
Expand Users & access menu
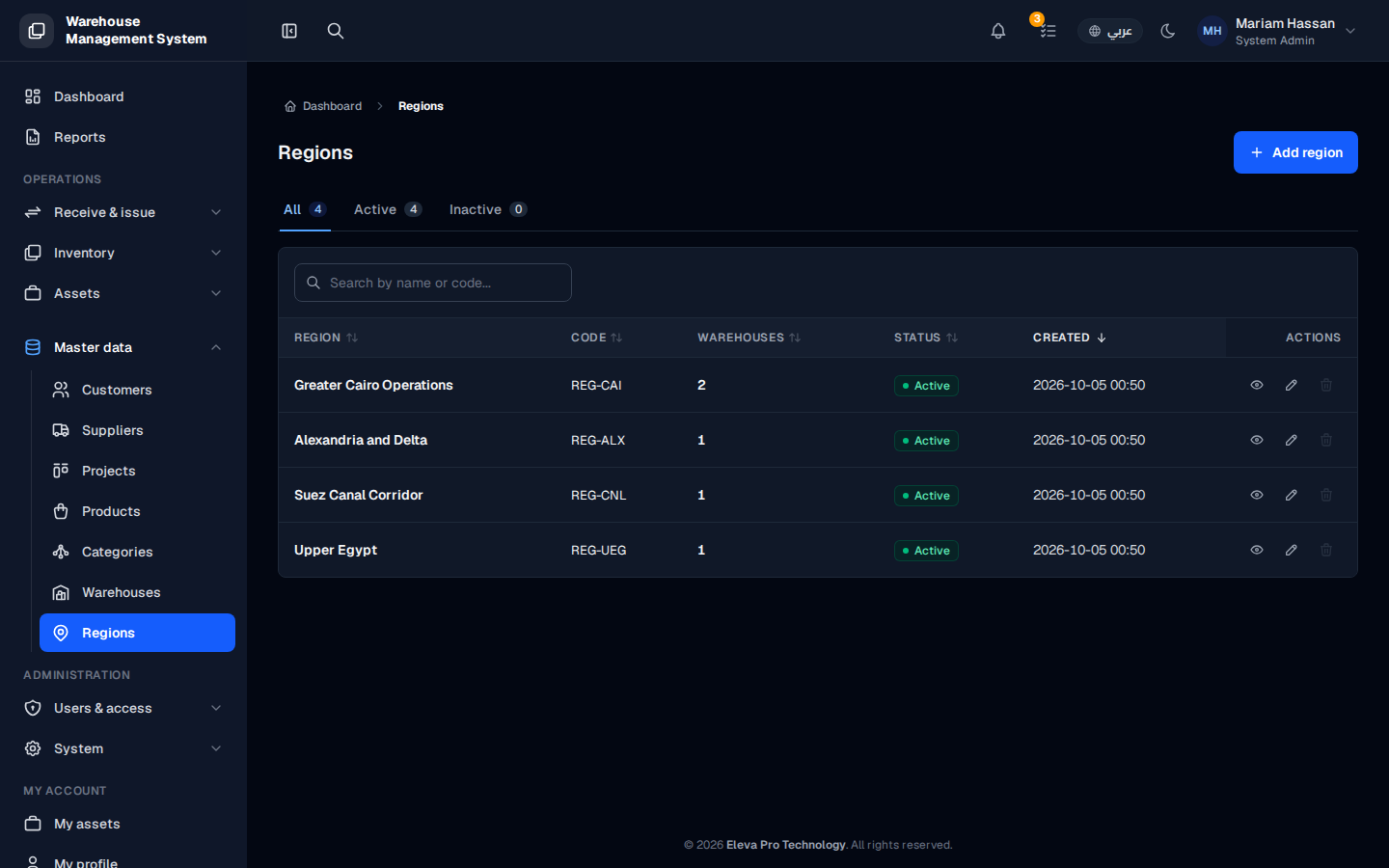[x=123, y=708]
